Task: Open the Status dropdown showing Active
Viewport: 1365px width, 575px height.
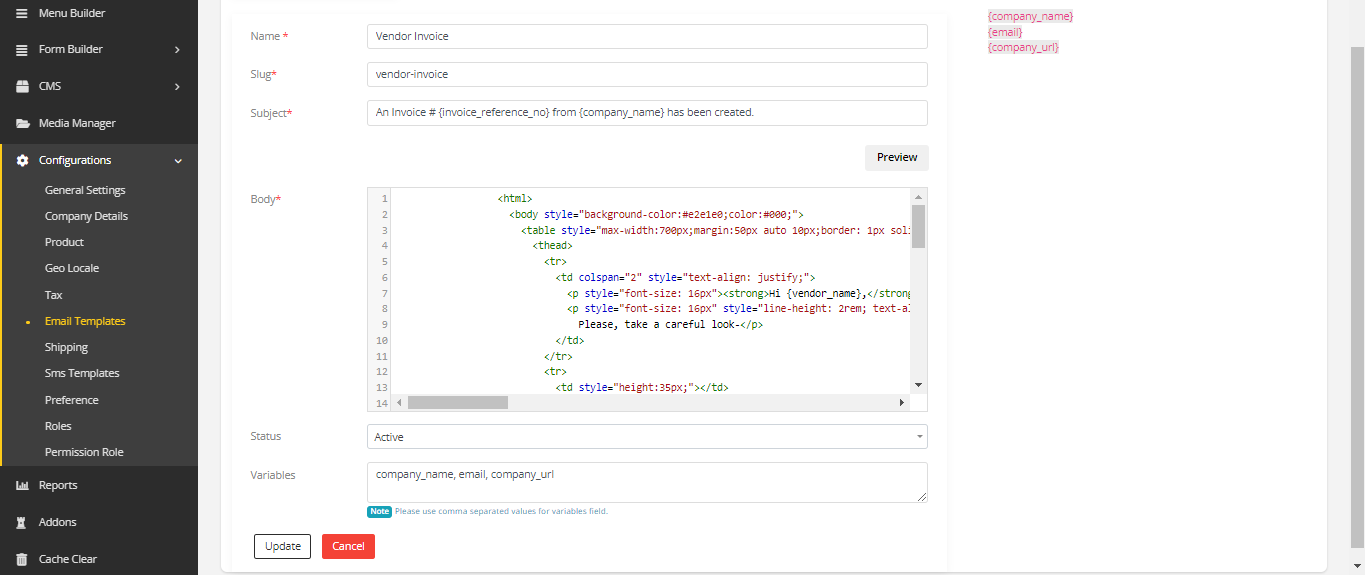Action: [647, 437]
